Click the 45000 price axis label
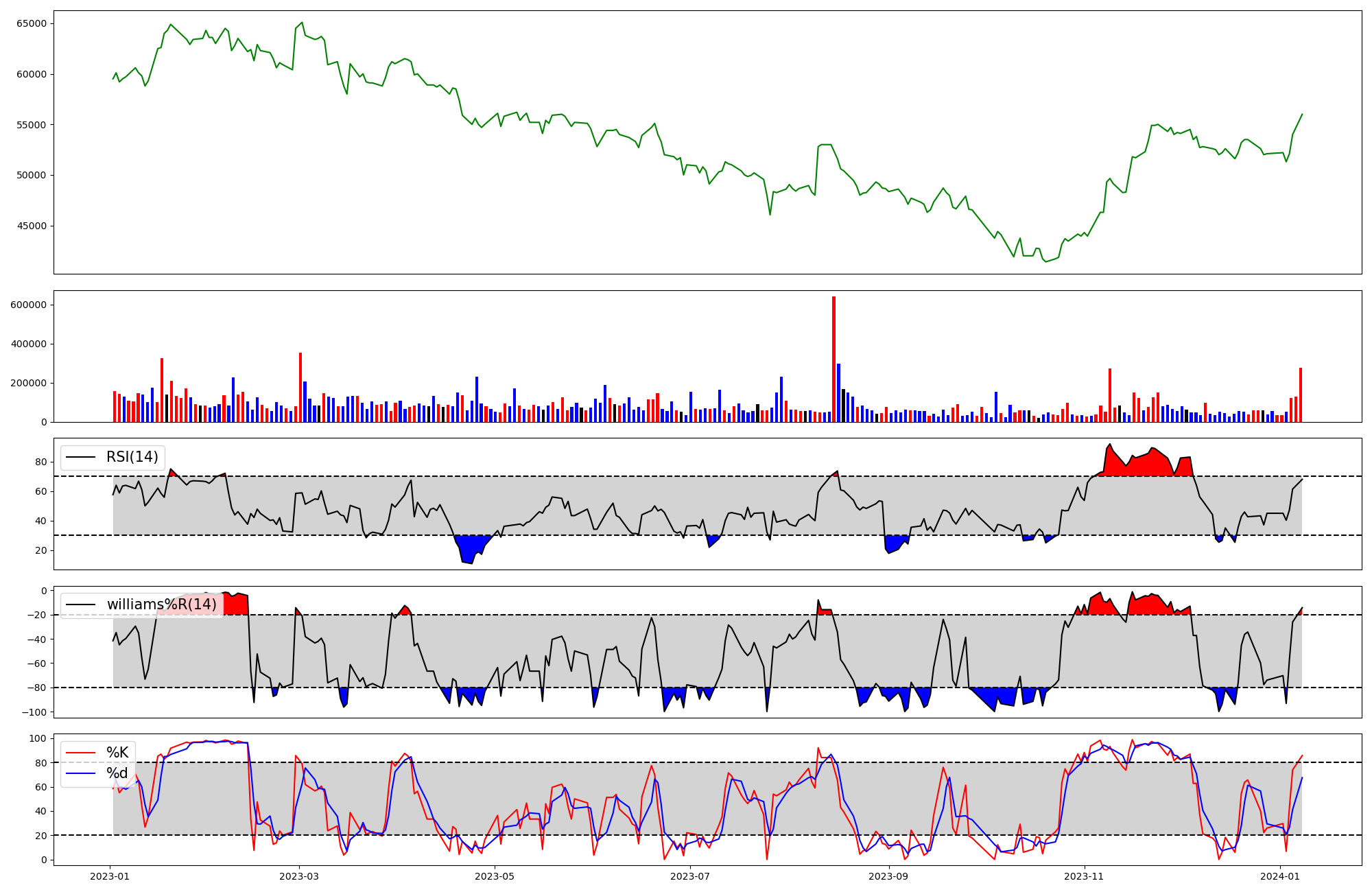Viewport: 1372px width, 892px height. (32, 226)
